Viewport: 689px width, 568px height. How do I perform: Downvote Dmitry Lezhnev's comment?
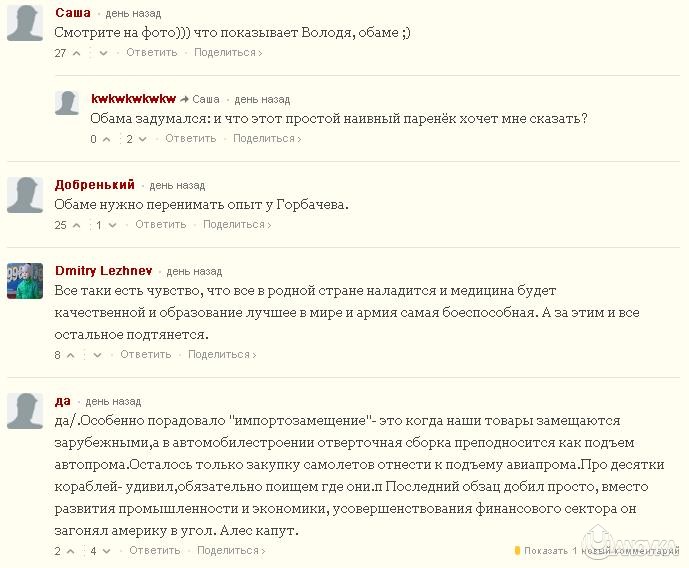point(97,355)
